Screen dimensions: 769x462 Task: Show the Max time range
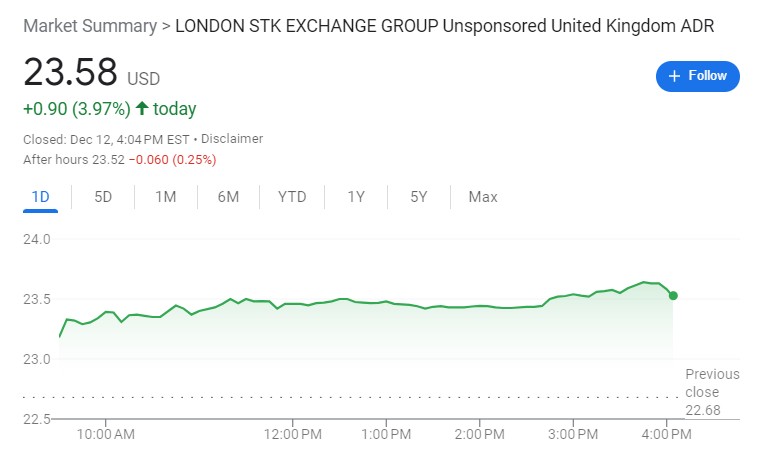point(483,197)
